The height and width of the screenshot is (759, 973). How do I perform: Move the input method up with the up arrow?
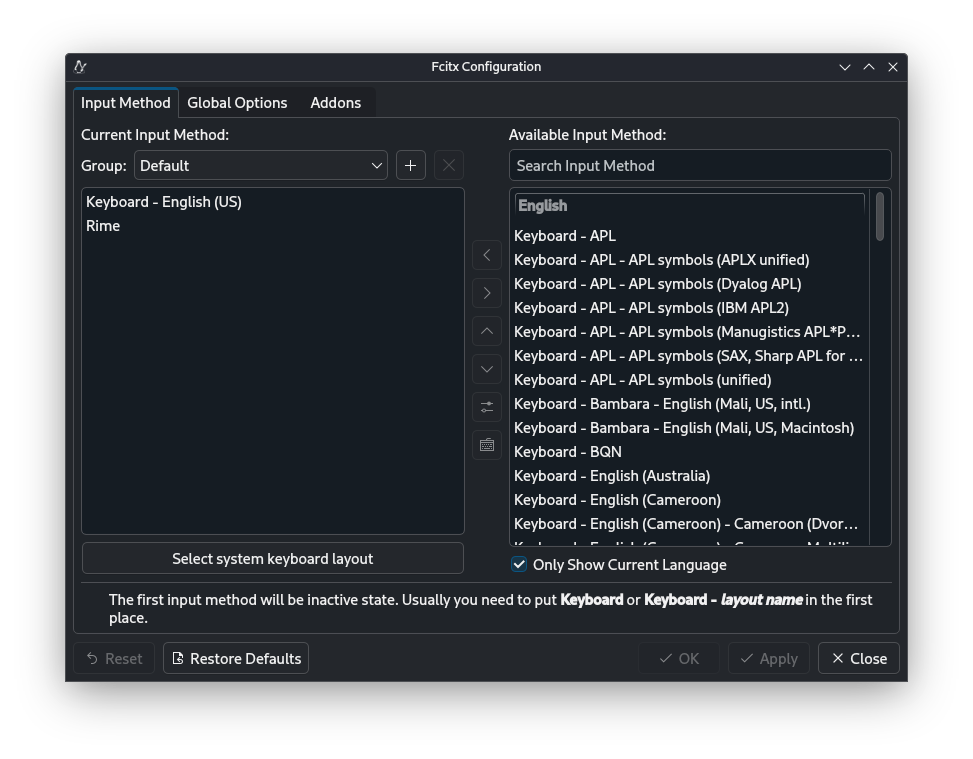pyautogui.click(x=487, y=331)
